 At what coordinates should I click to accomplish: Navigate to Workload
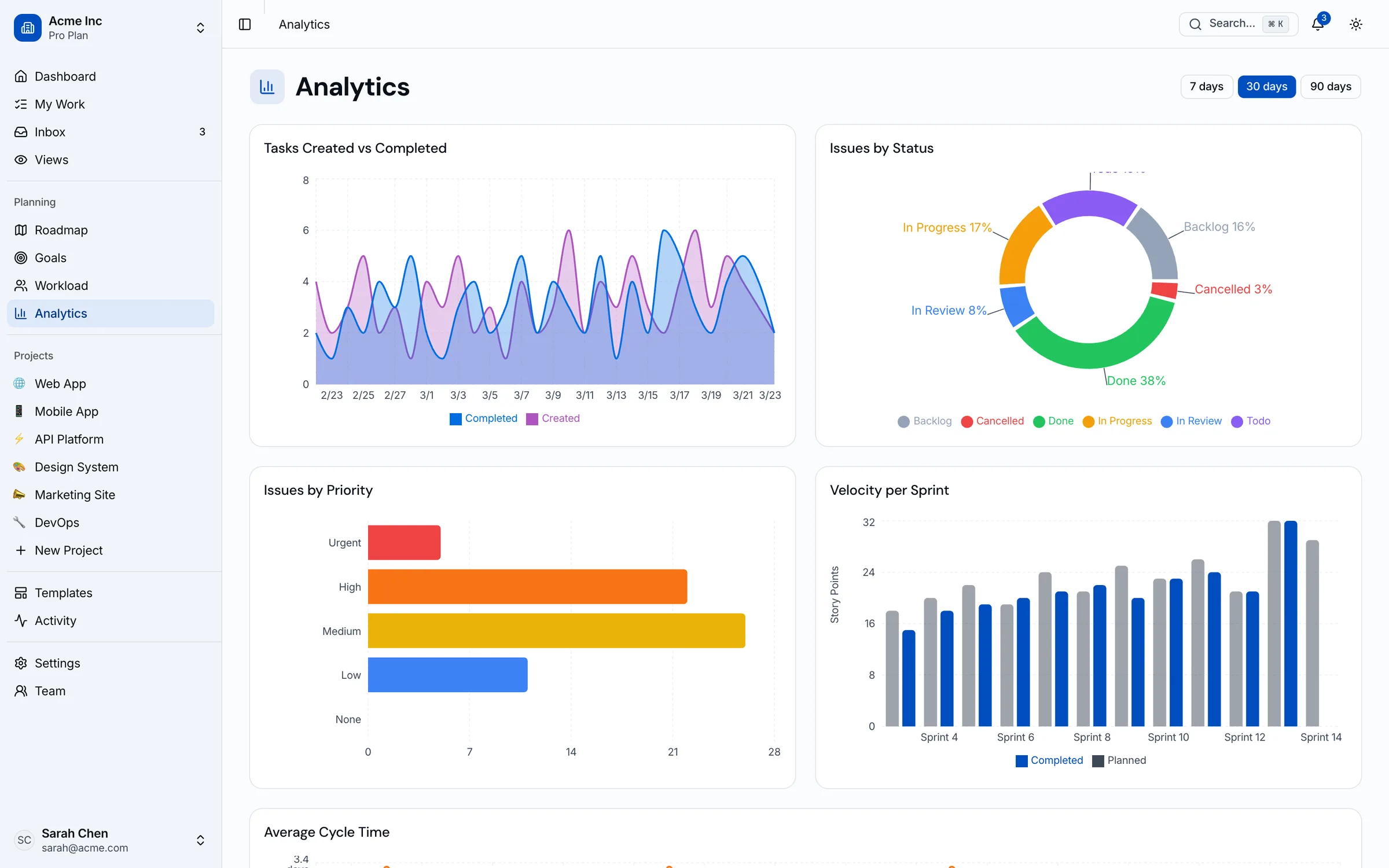click(111, 286)
